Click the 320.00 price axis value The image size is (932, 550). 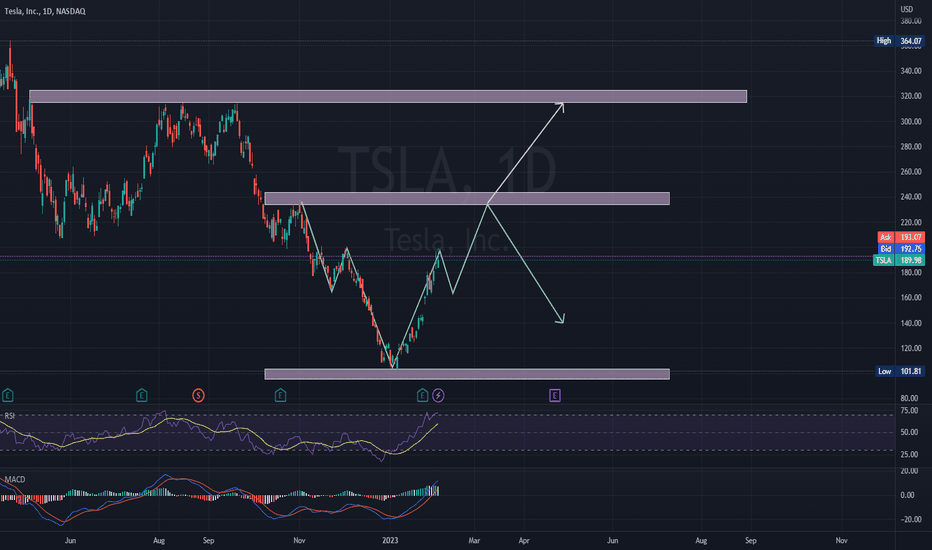tap(911, 96)
